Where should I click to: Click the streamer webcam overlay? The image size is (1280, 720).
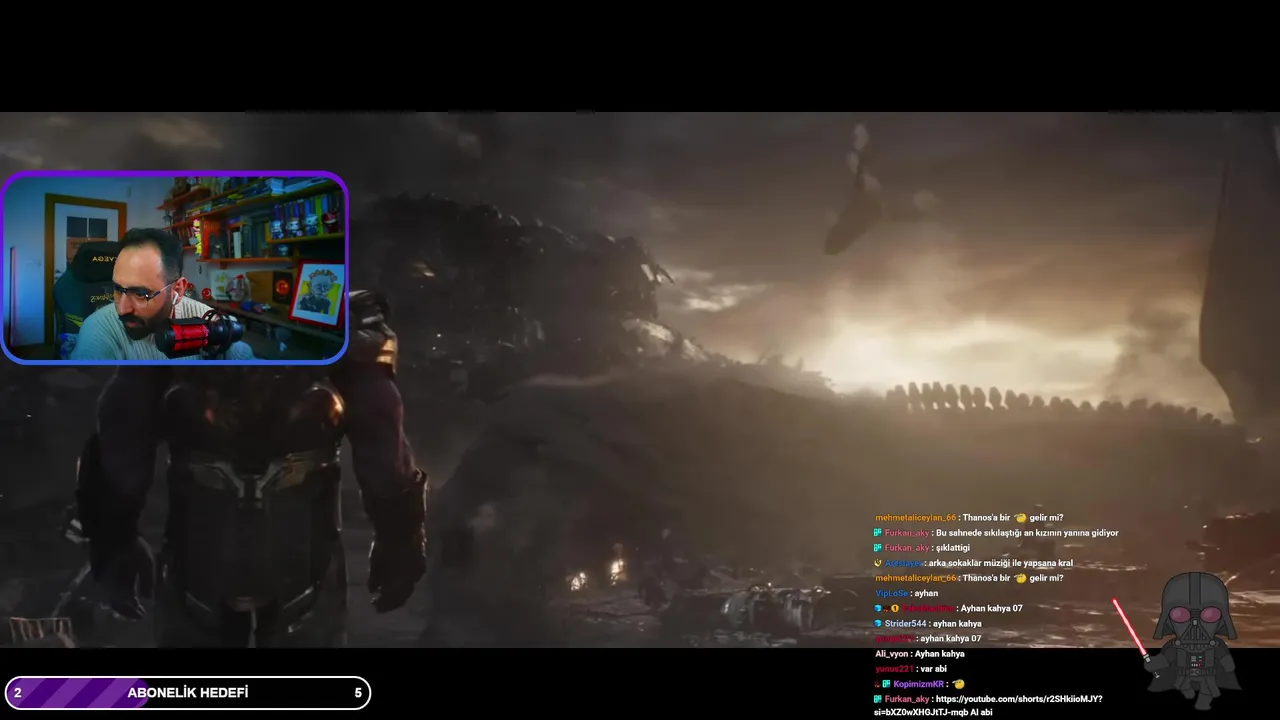[x=174, y=267]
